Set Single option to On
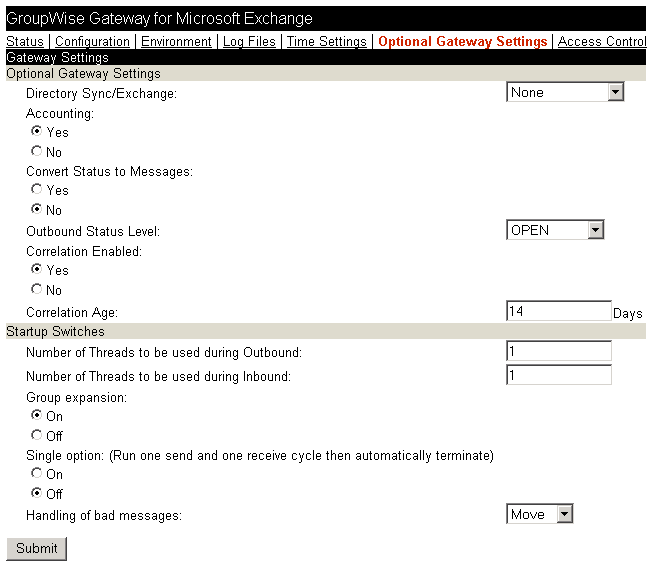 click(x=36, y=473)
